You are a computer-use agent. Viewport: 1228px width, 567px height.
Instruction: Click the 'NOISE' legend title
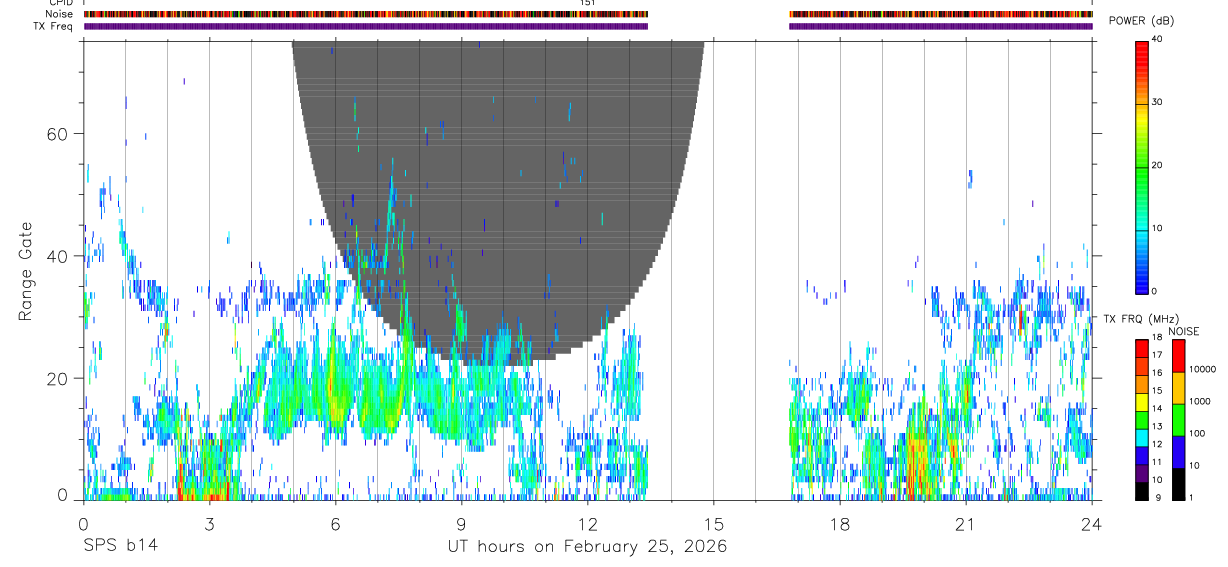(1185, 331)
